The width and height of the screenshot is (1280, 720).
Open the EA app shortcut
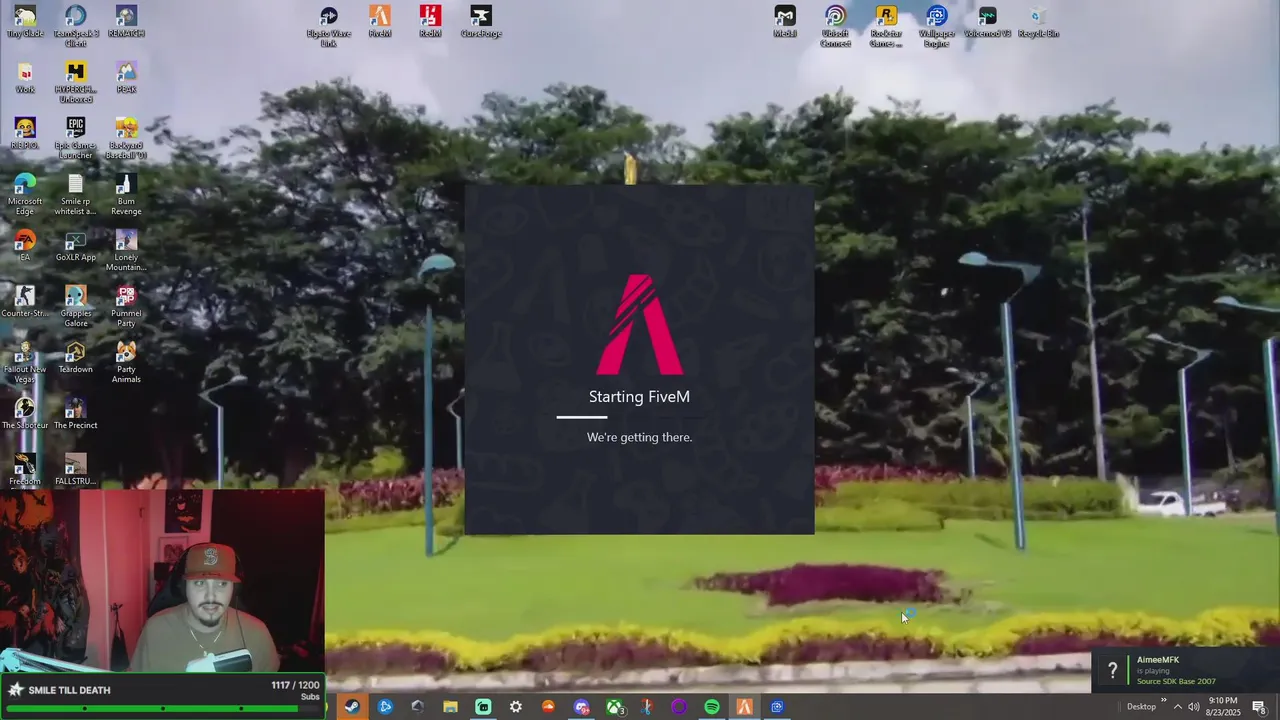pos(25,246)
